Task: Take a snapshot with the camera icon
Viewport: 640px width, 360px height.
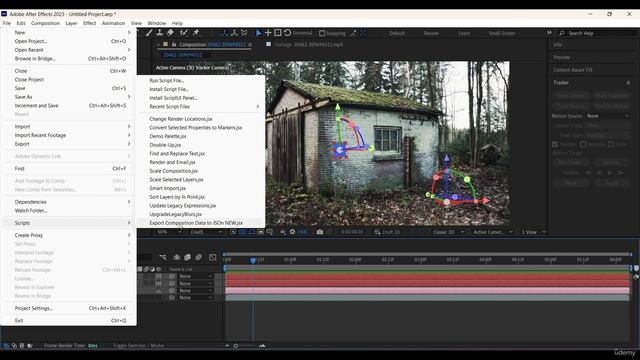Action: 320,232
